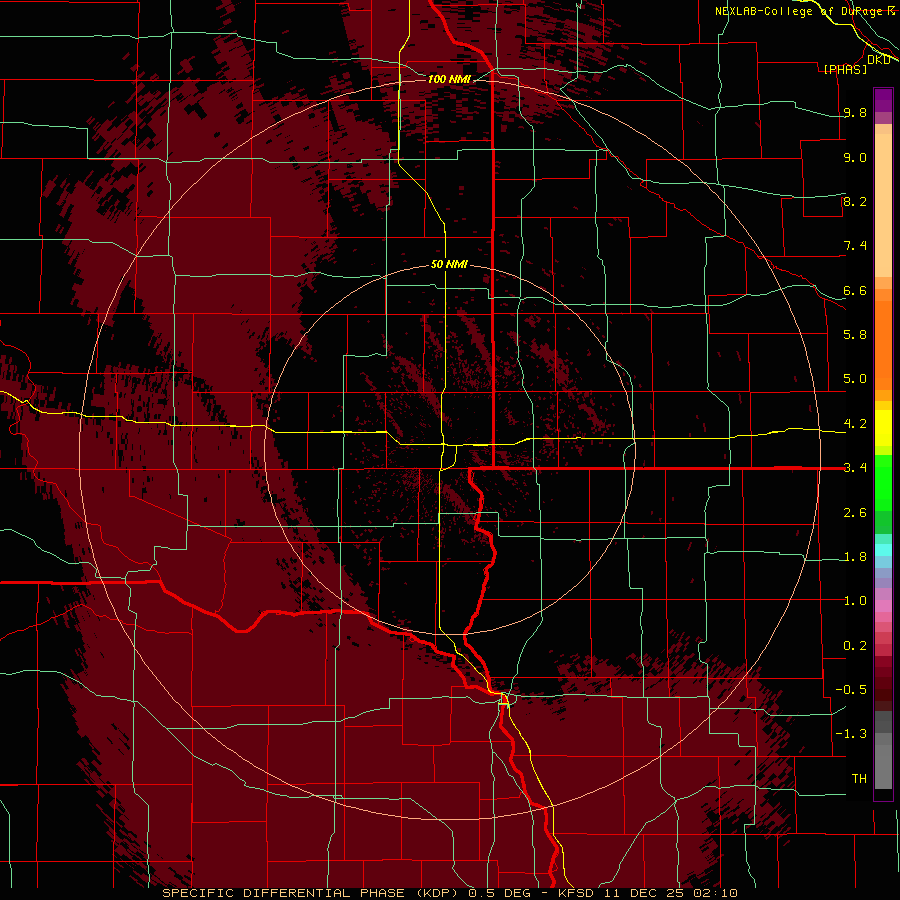Click the cyan segment of the color bar

[883, 549]
